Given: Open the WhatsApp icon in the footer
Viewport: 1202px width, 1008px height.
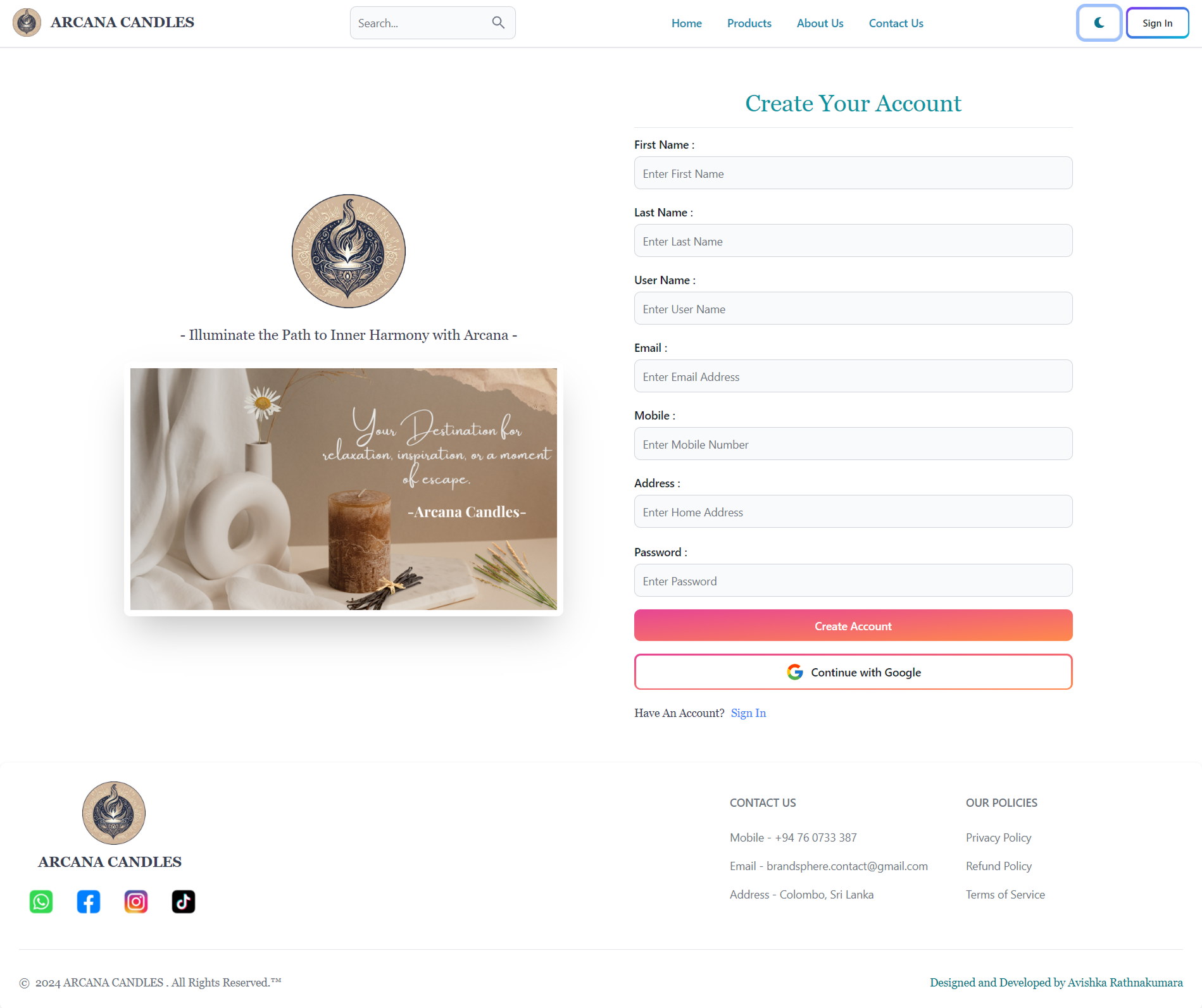Looking at the screenshot, I should (x=41, y=901).
